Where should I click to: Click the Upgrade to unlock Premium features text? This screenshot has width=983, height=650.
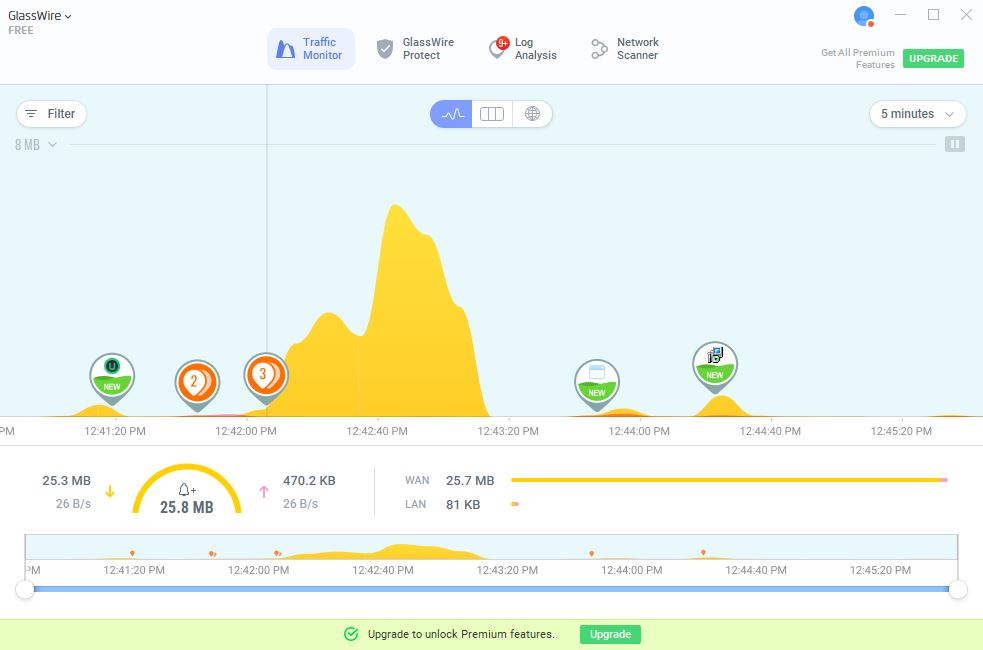(x=461, y=634)
